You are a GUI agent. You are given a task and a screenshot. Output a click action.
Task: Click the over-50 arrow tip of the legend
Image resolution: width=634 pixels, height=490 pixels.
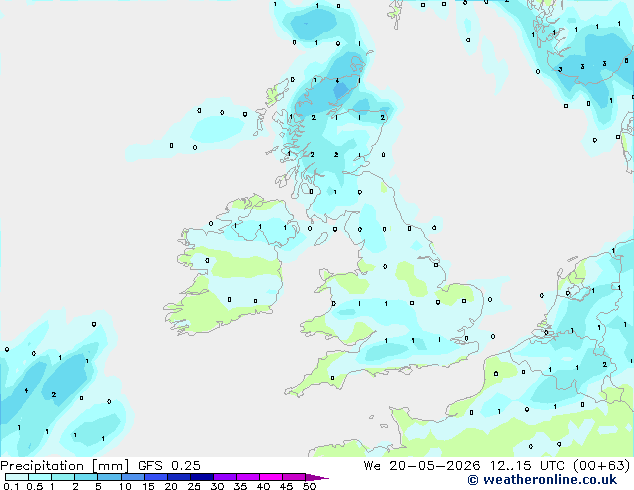click(x=317, y=477)
